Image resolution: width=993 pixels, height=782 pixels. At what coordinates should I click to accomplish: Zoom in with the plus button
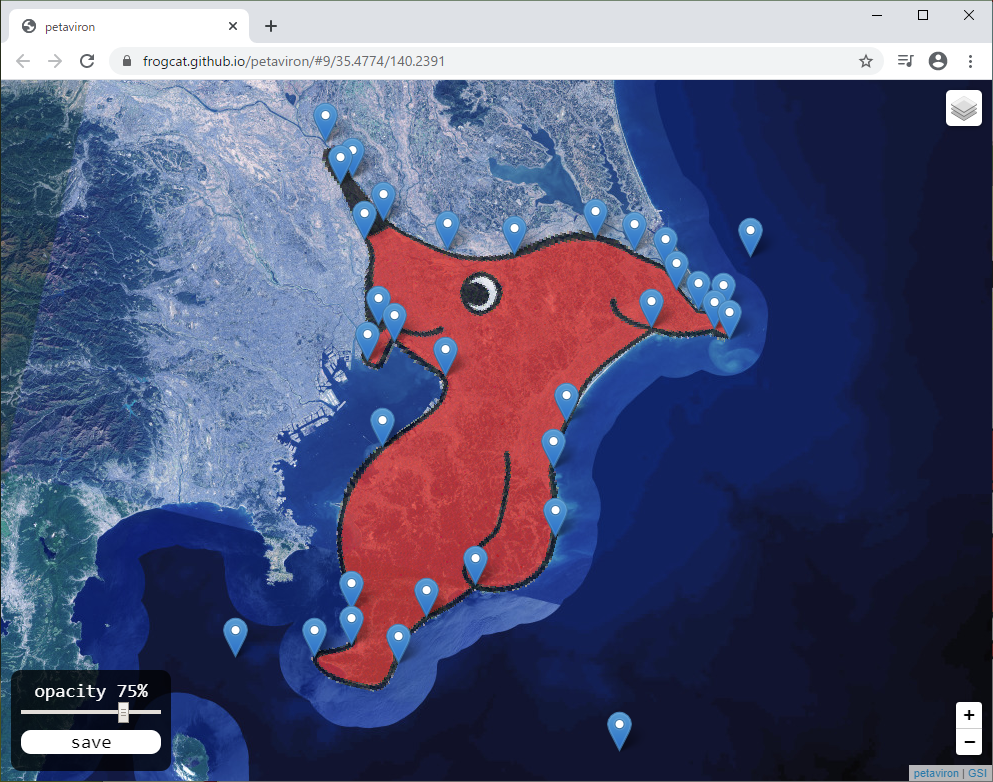pyautogui.click(x=968, y=716)
